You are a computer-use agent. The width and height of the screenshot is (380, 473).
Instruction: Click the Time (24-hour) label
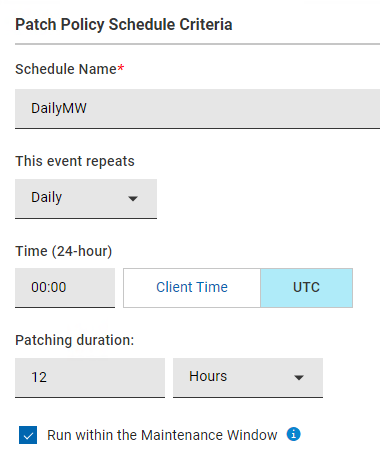[x=64, y=251]
